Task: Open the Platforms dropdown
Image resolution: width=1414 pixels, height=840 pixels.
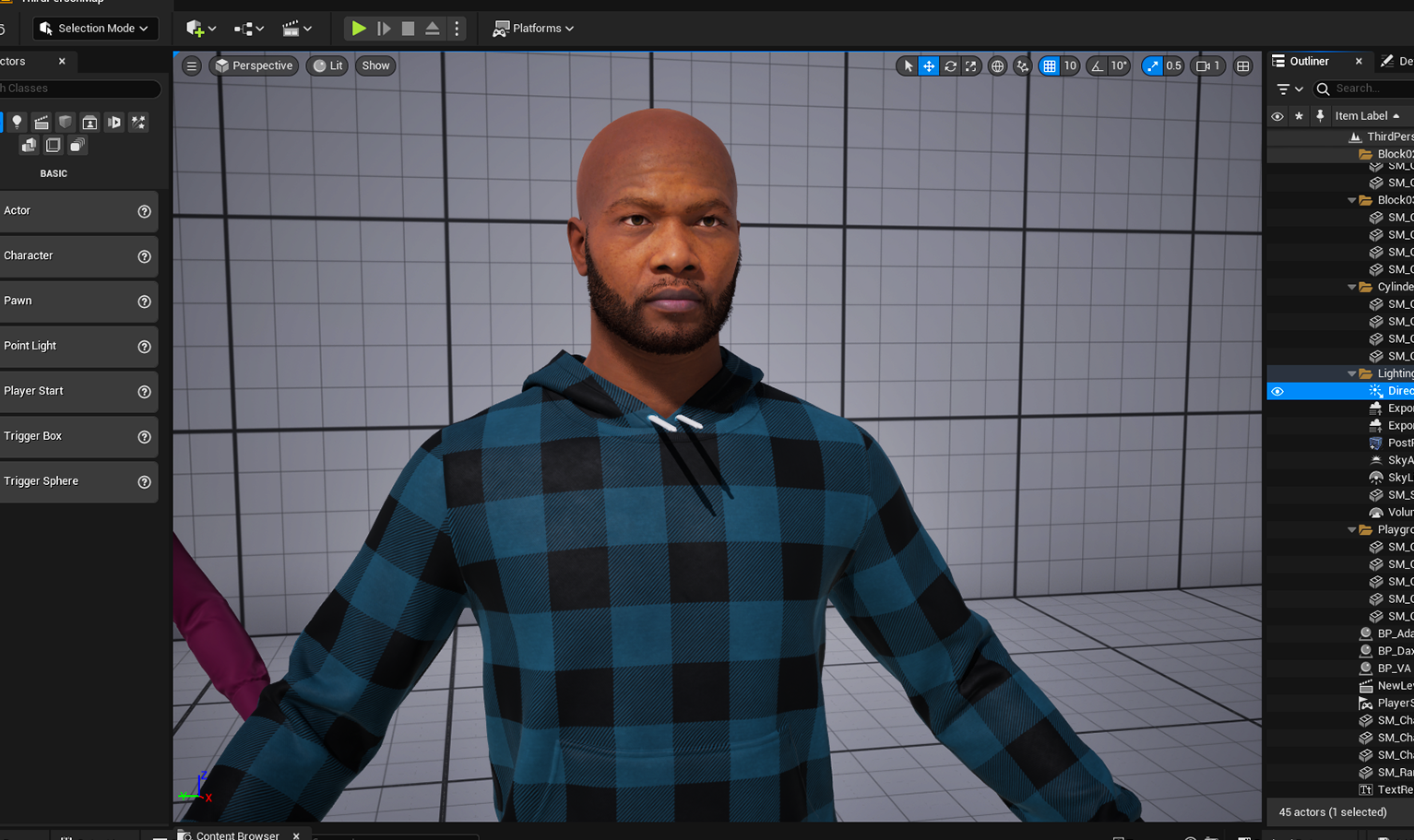Action: [x=533, y=29]
